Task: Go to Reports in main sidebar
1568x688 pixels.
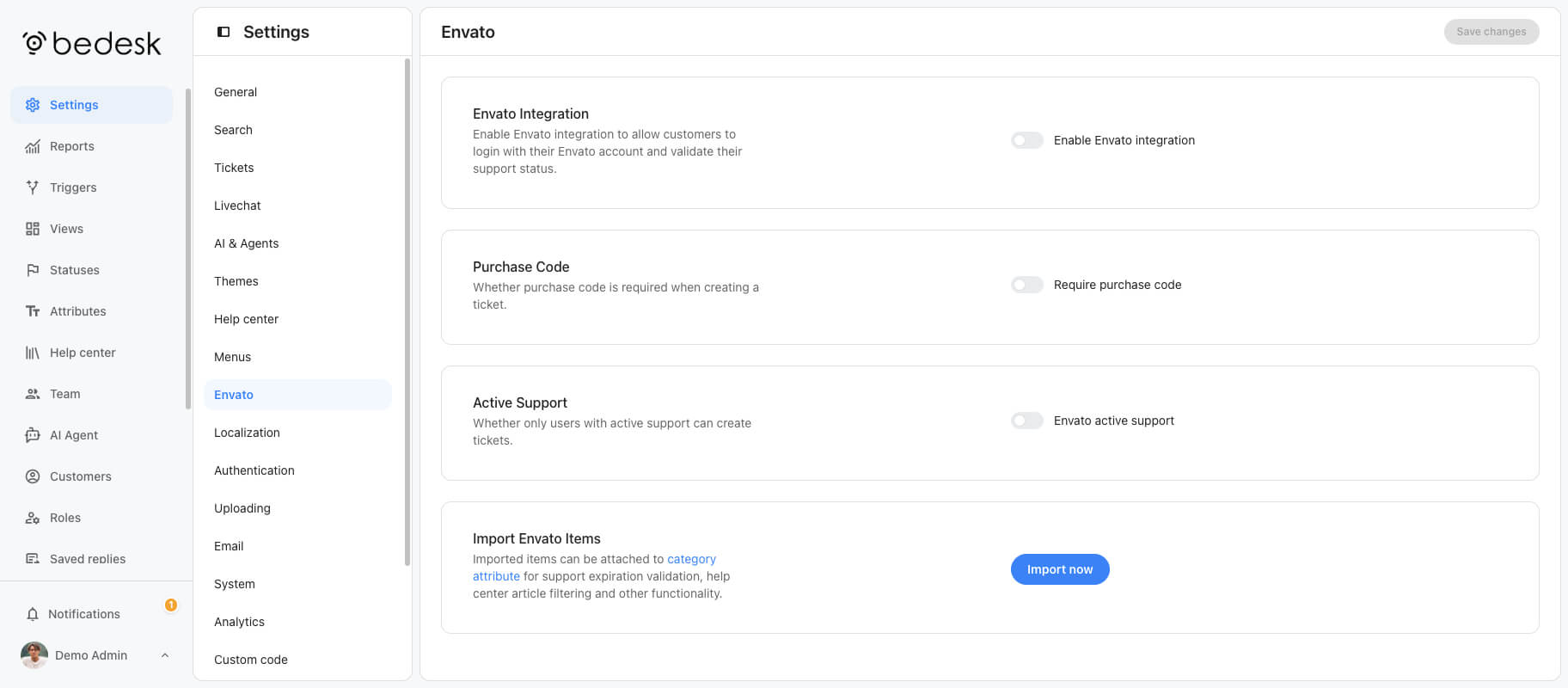Action: click(91, 146)
